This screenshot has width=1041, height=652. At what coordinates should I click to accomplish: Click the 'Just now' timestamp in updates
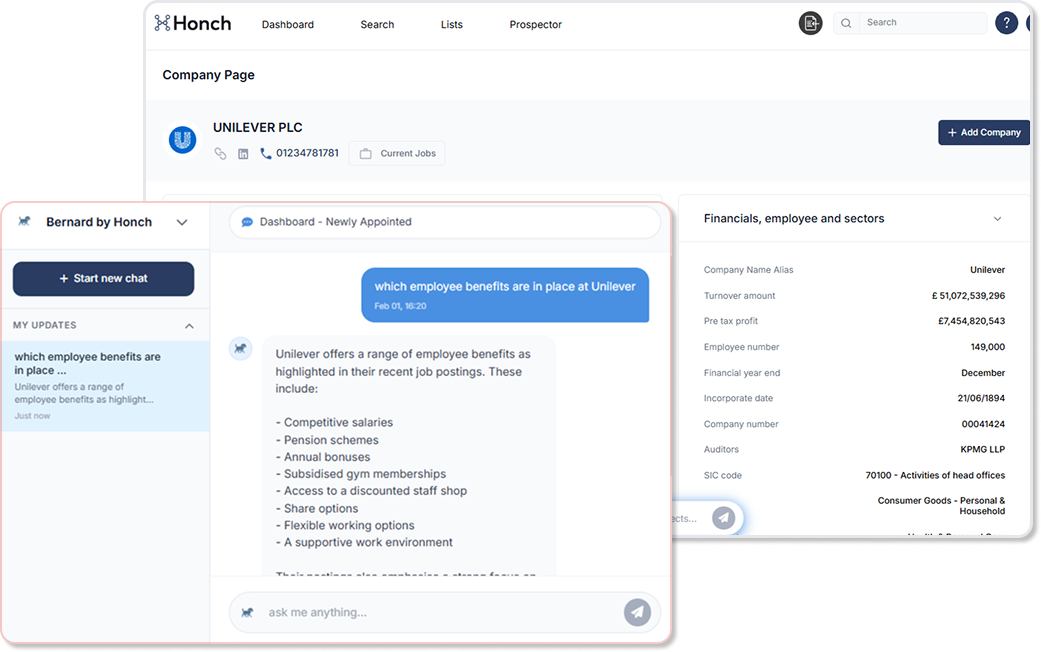[32, 416]
